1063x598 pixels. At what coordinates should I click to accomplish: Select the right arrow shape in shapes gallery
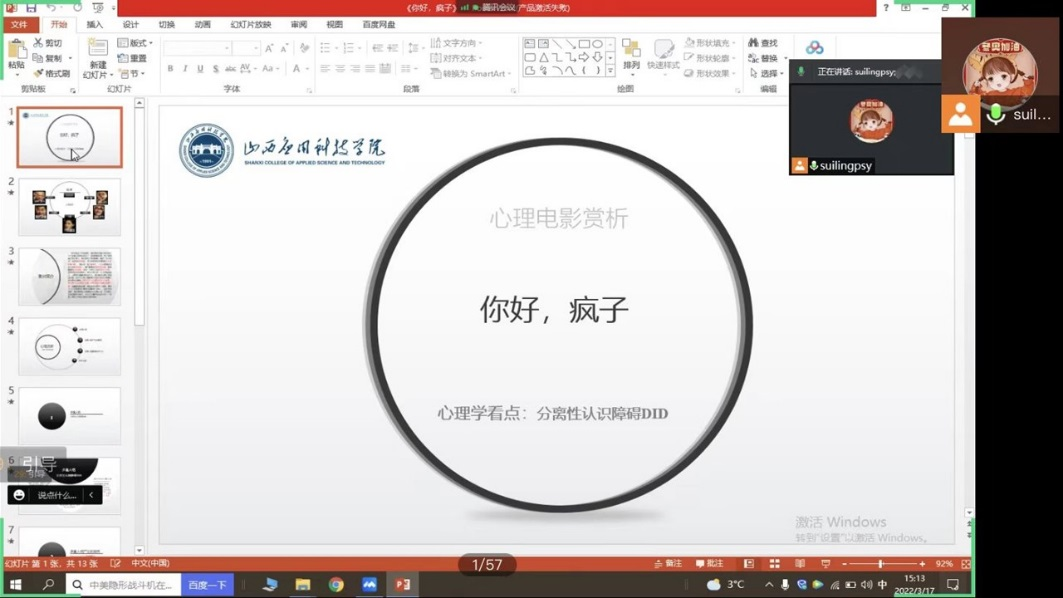(584, 57)
